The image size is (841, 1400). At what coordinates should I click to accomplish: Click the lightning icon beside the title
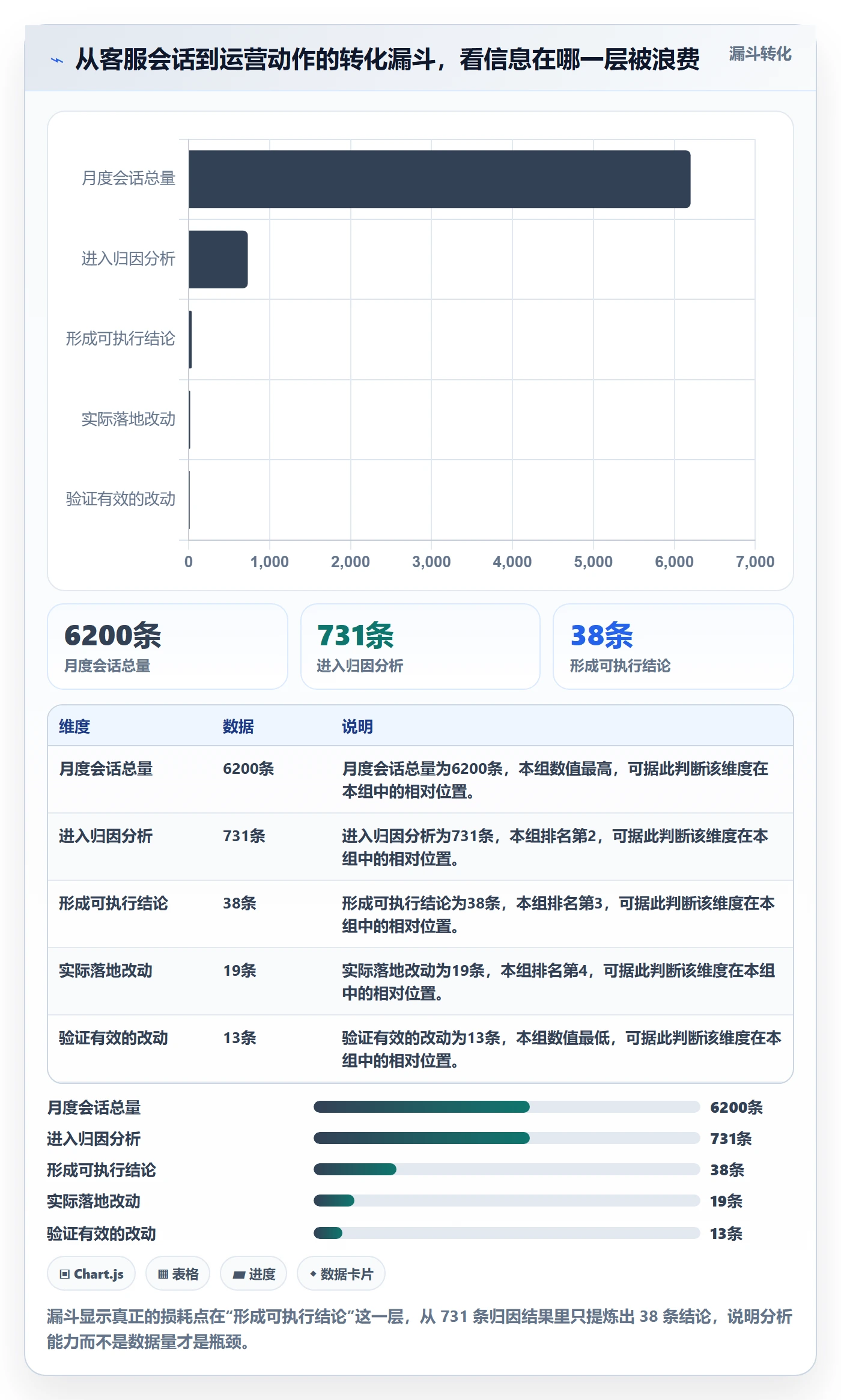tap(57, 60)
